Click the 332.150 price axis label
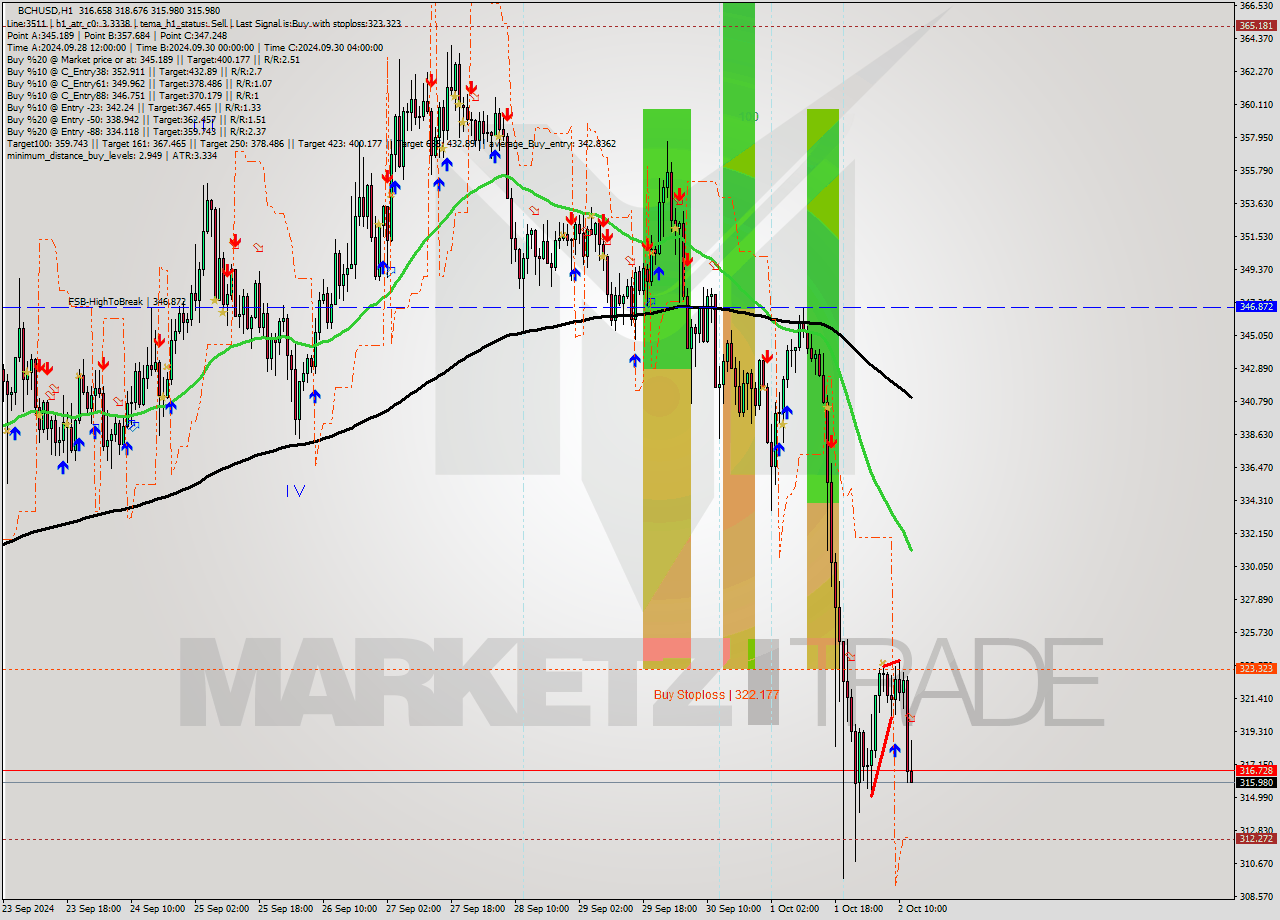This screenshot has height=920, width=1280. coord(1257,533)
